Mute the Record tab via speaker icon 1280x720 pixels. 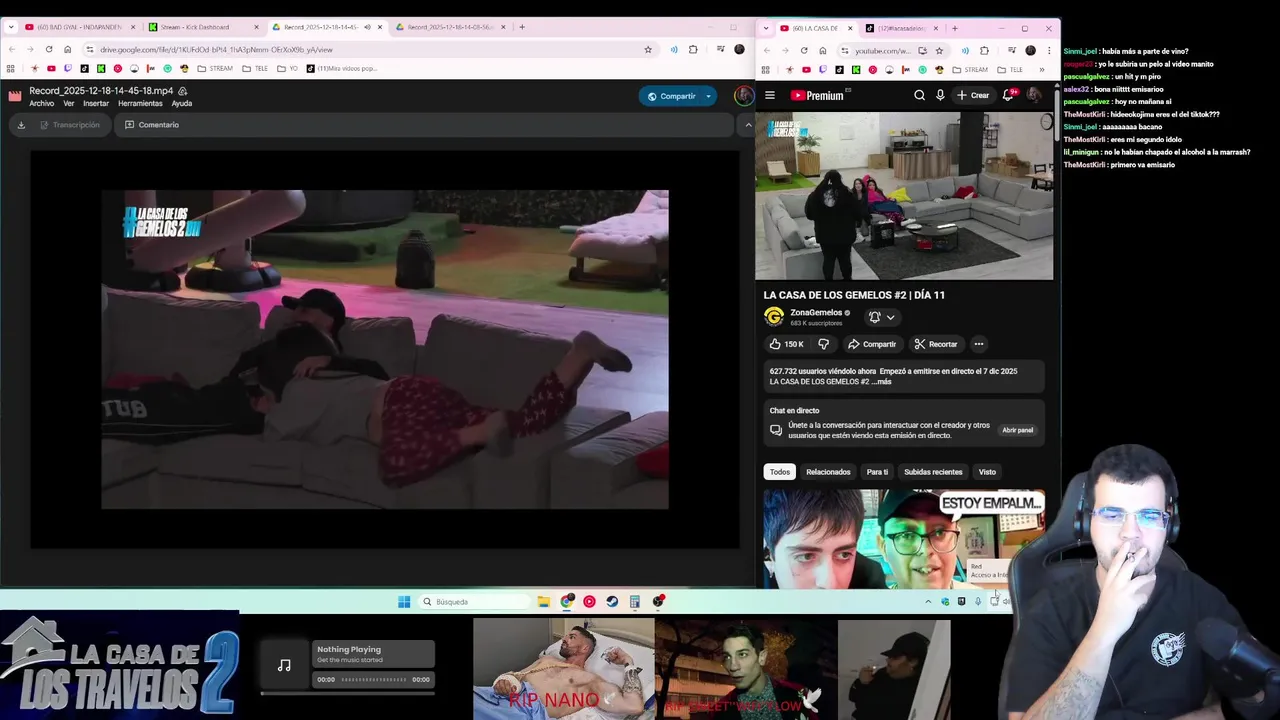coord(367,27)
